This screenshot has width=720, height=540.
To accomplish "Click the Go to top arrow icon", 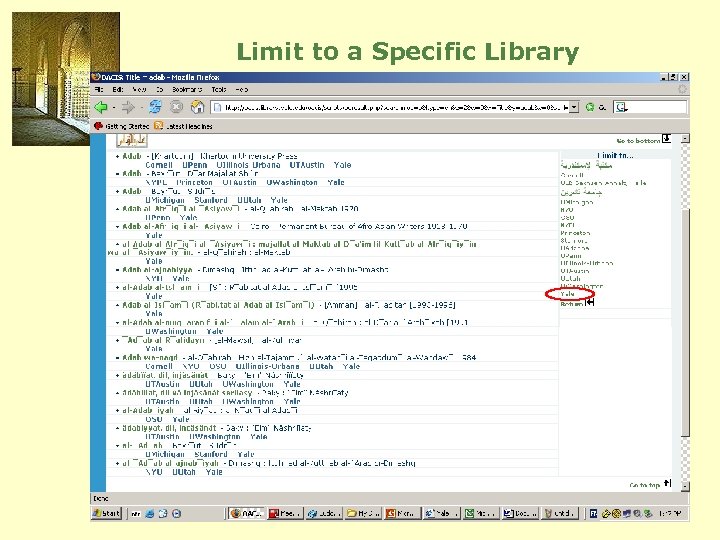I will click(x=667, y=483).
